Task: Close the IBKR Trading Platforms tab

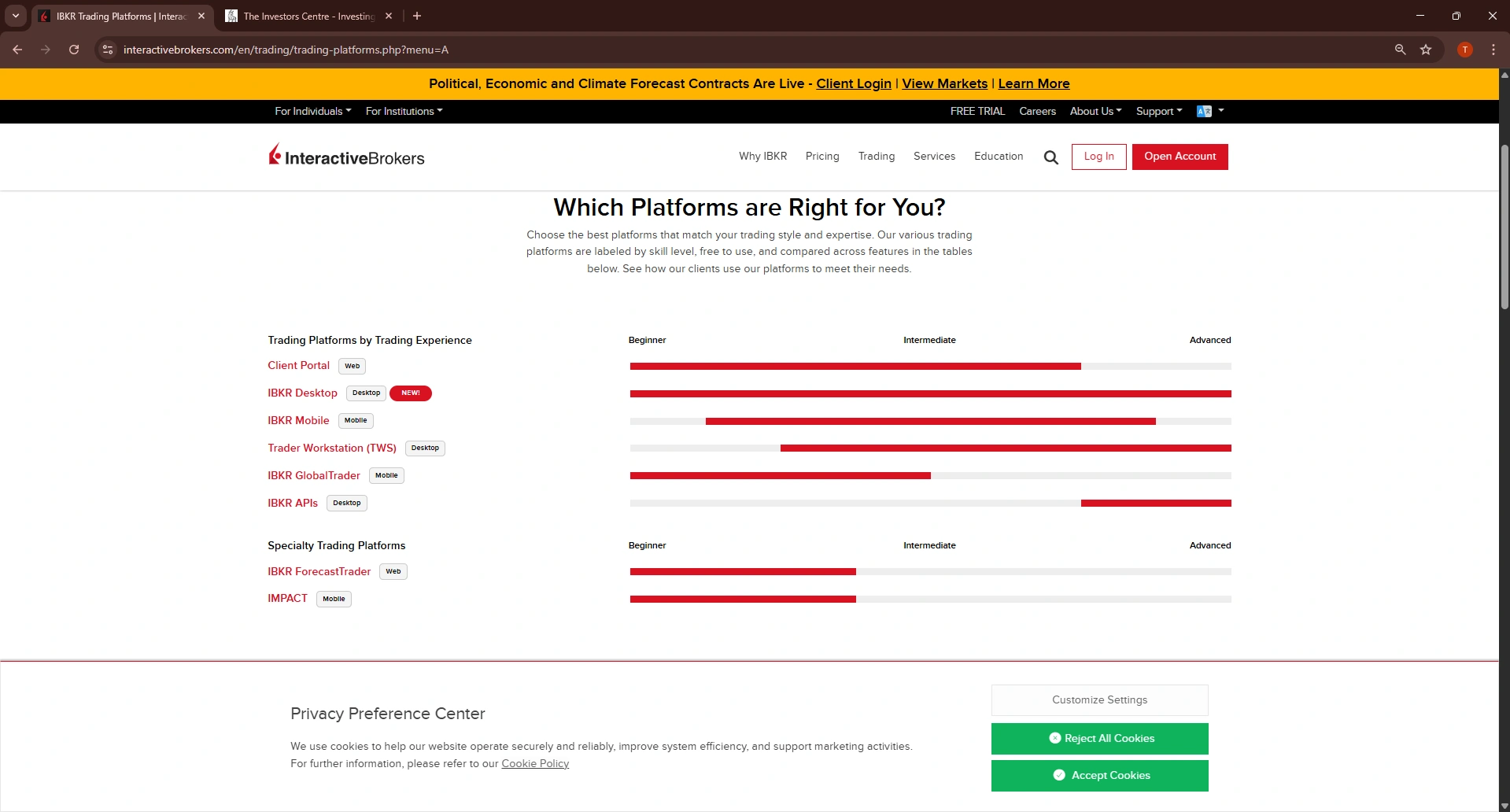Action: click(201, 16)
